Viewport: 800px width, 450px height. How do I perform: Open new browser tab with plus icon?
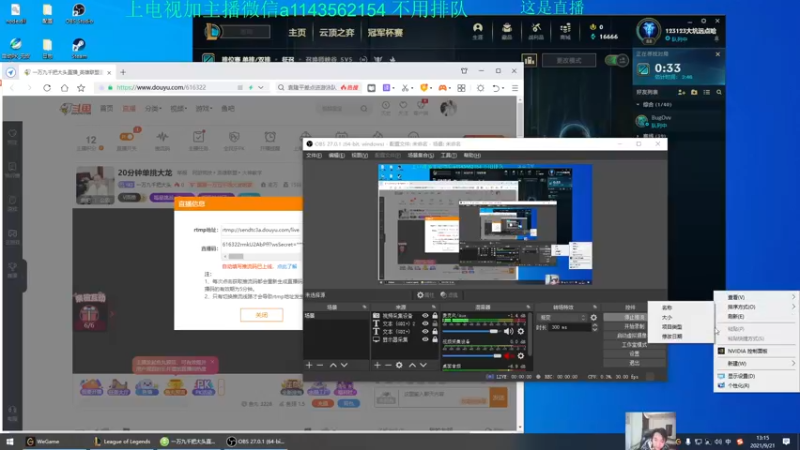coord(123,72)
